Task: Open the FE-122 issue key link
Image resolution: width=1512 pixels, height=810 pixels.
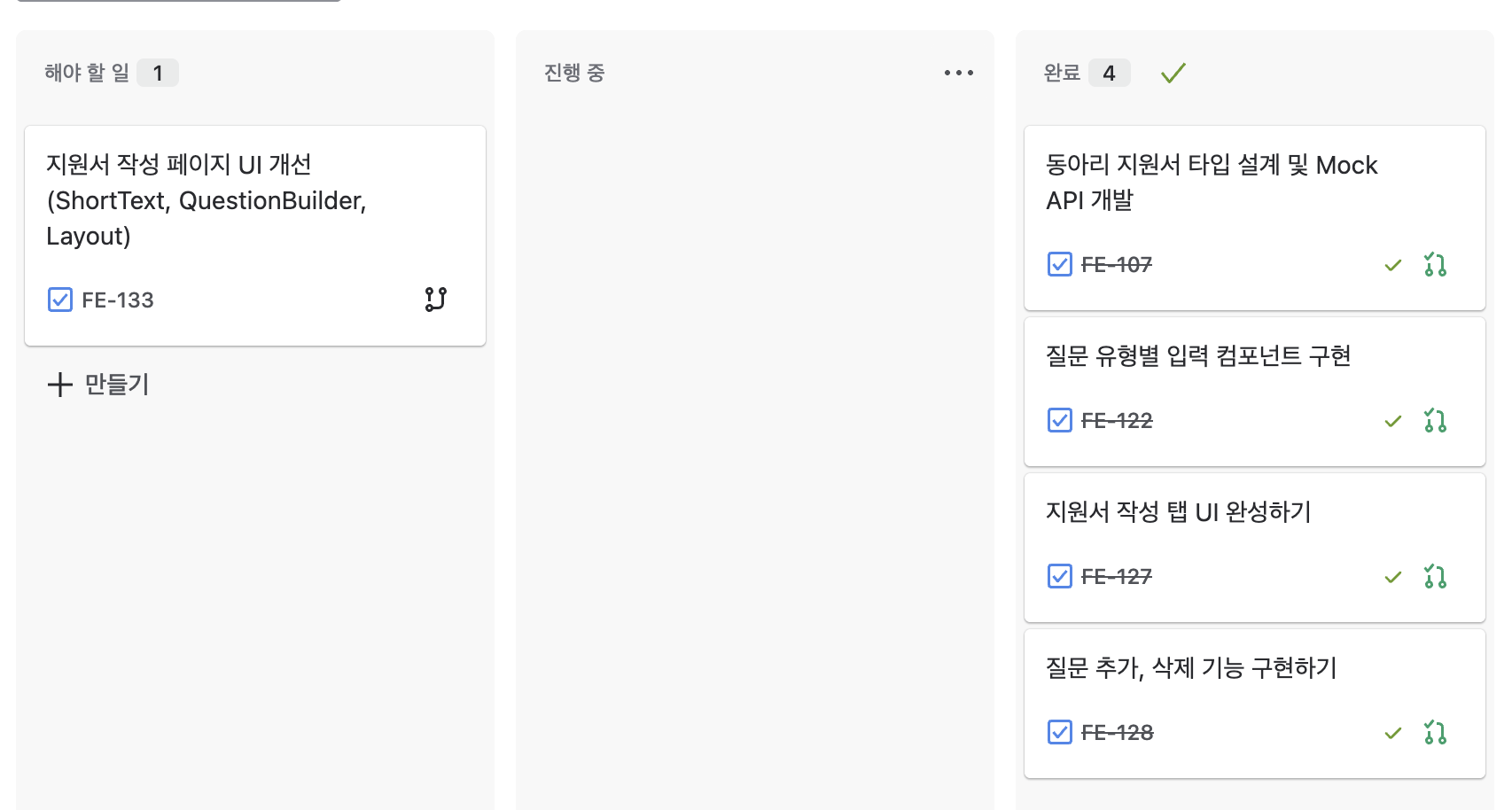Action: [x=1117, y=421]
